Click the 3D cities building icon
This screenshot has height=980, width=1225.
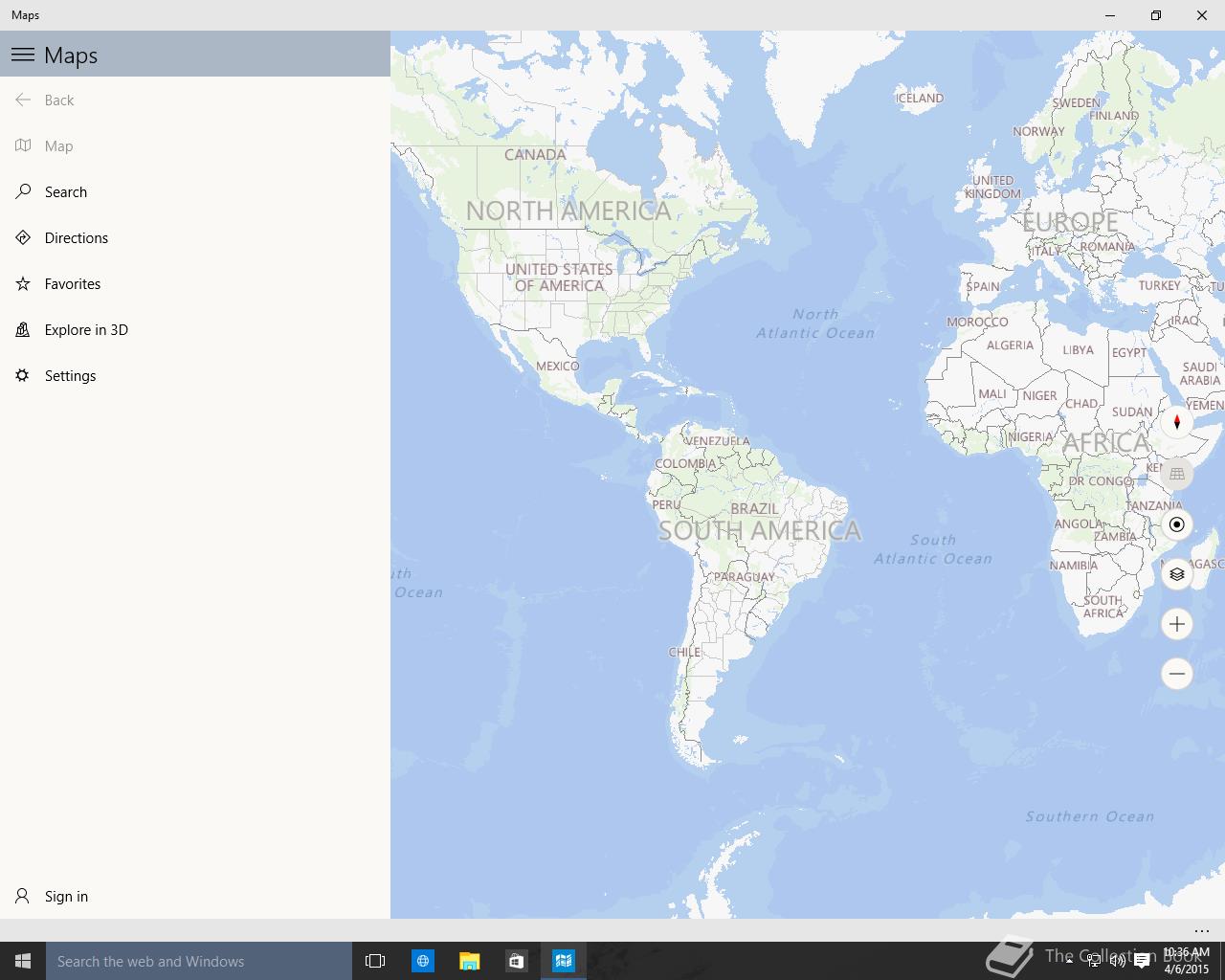(x=23, y=329)
